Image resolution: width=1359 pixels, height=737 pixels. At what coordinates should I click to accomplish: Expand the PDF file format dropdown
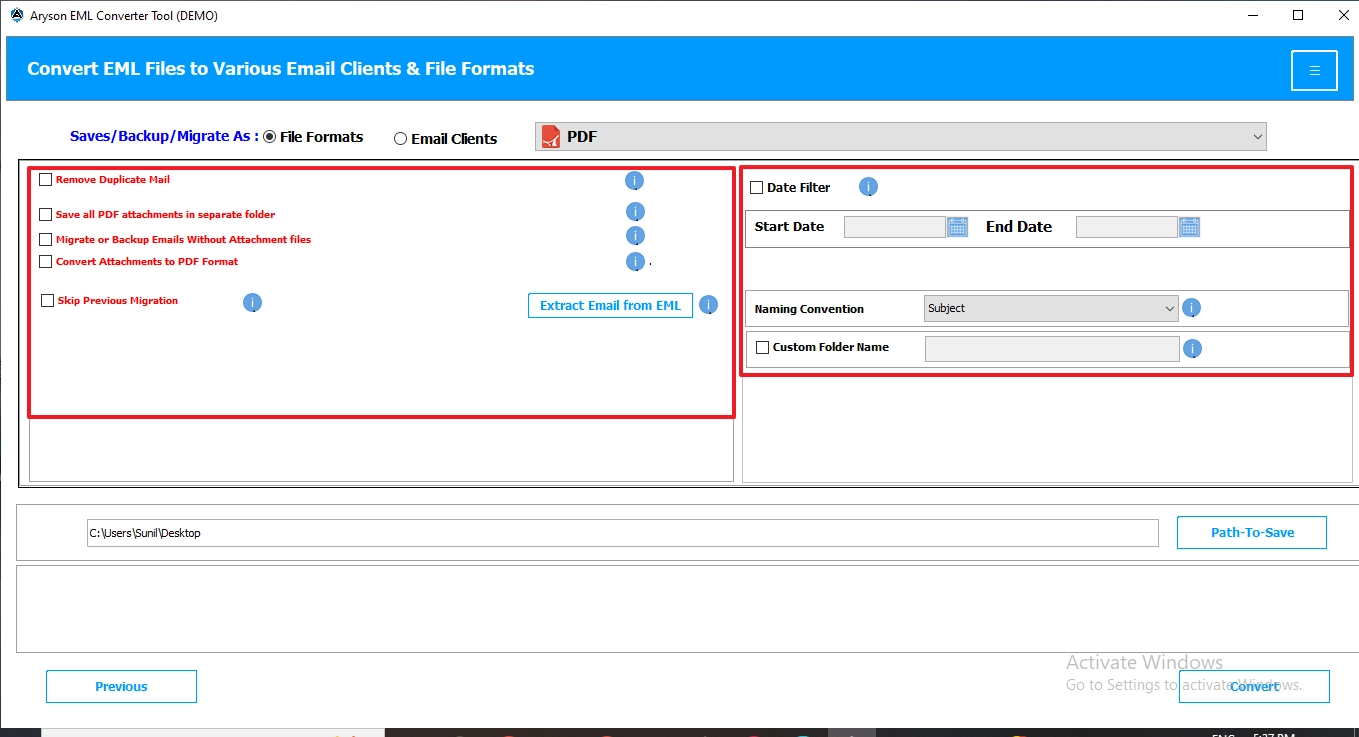click(x=901, y=137)
